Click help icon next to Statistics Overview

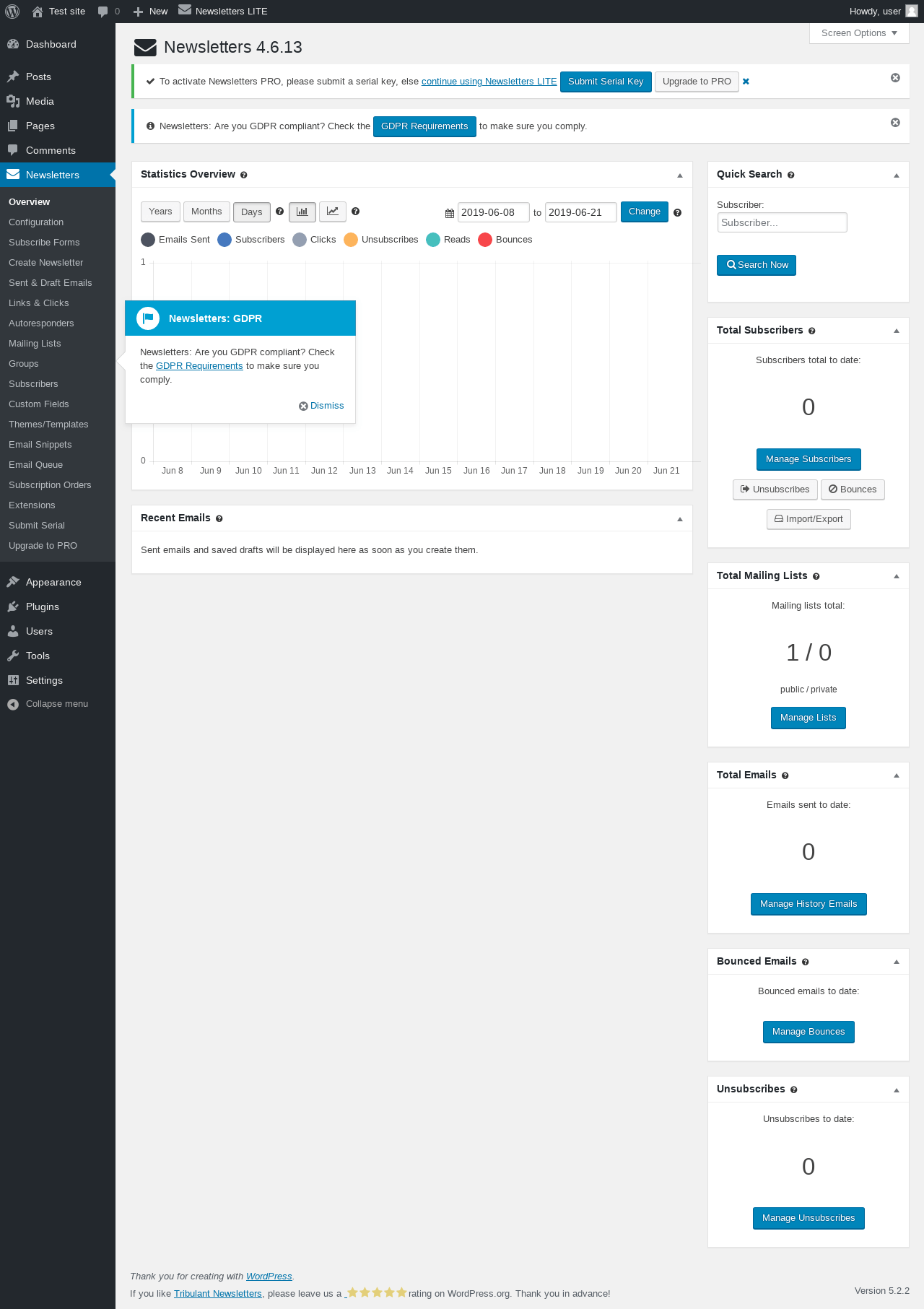(244, 175)
